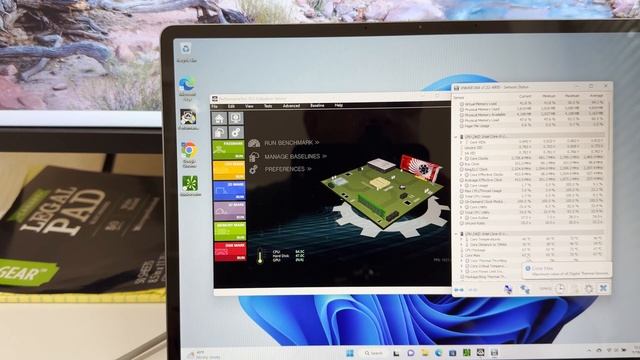Expand the Core Ratios row
Screen dimensions: 640x360
pos(462,218)
